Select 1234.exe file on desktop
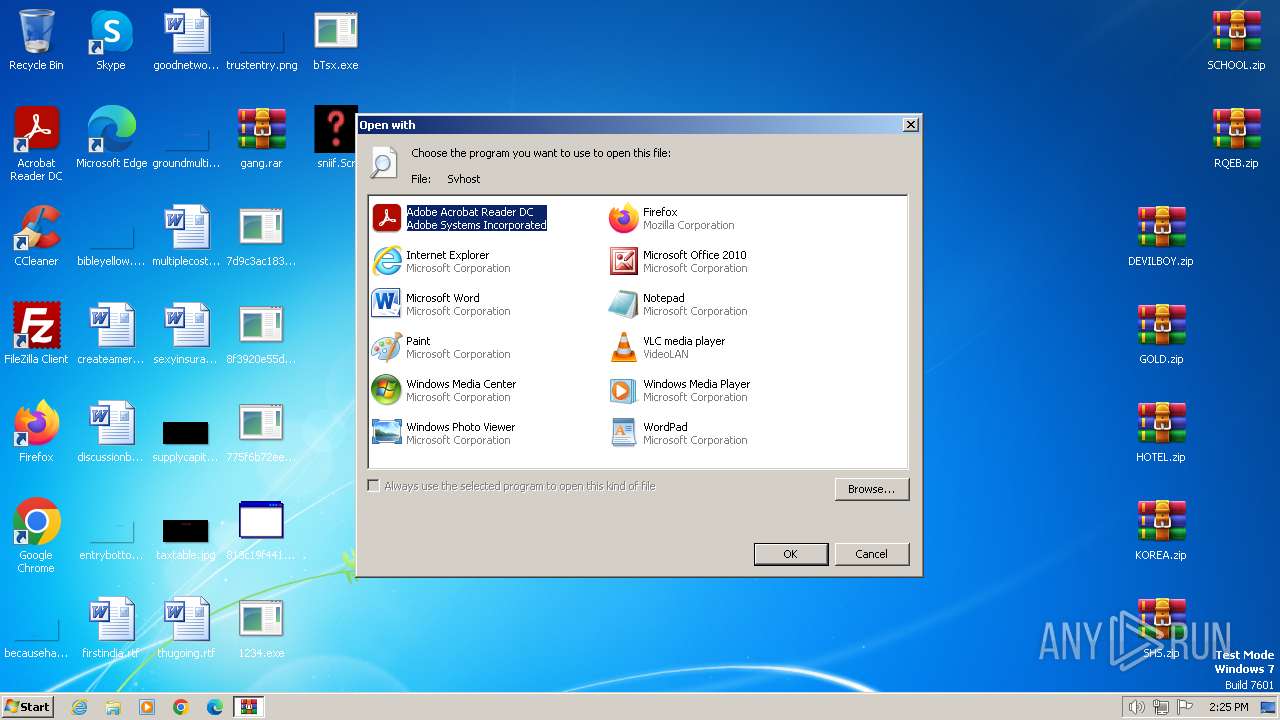The width and height of the screenshot is (1280, 720). click(261, 629)
